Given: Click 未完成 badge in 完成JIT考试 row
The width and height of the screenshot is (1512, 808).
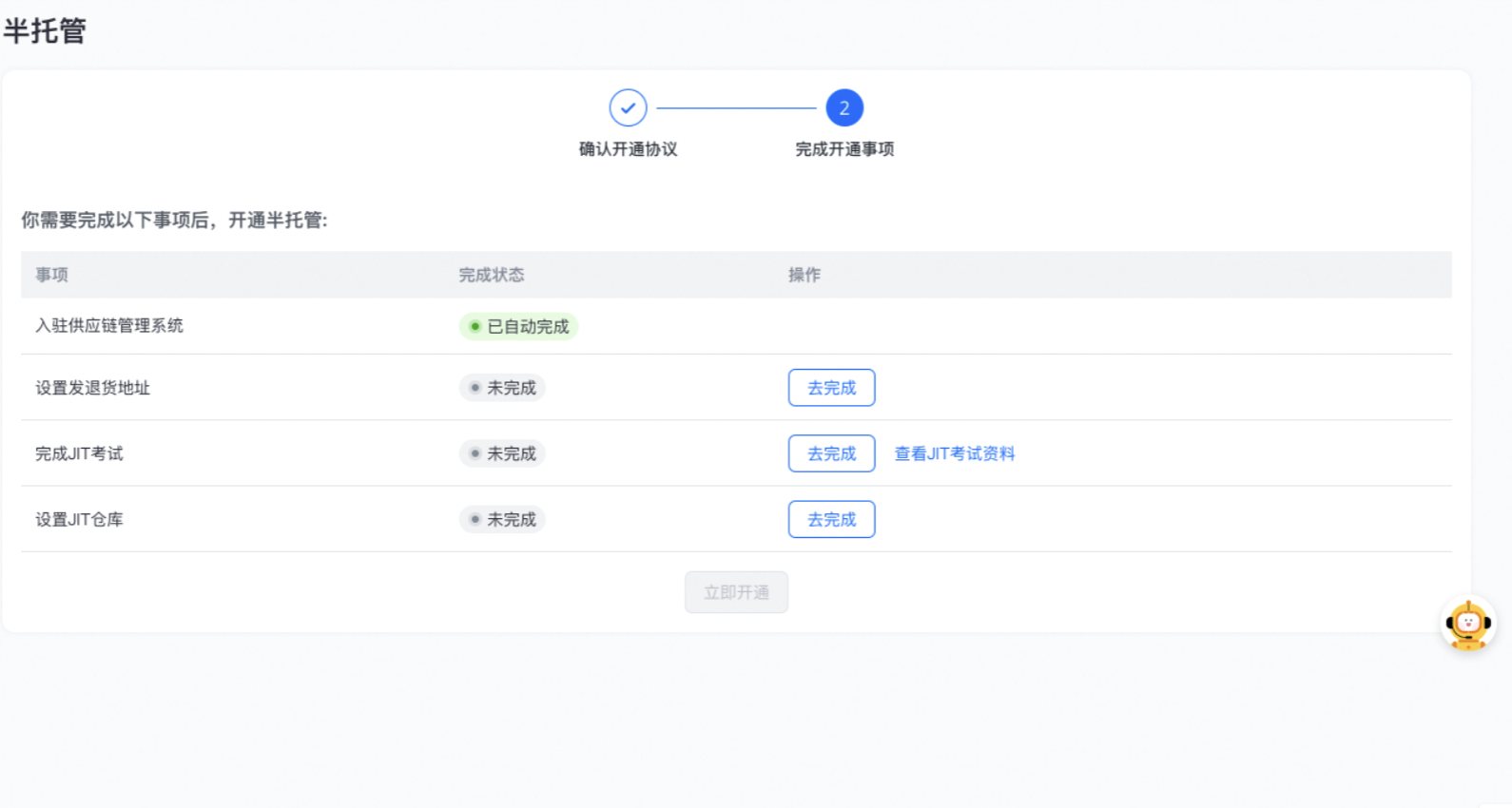Looking at the screenshot, I should click(502, 453).
